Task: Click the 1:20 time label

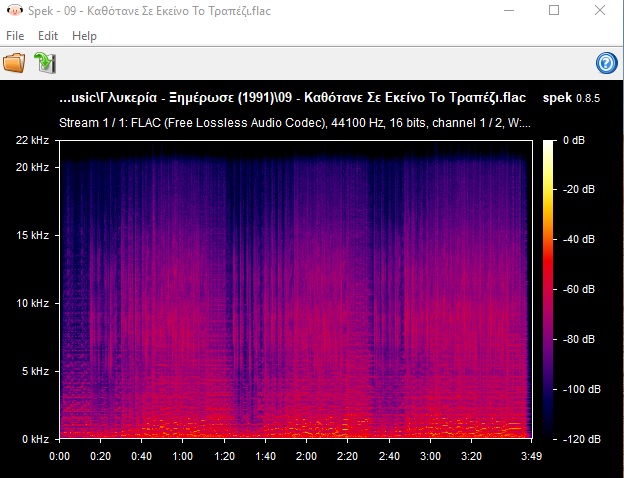Action: coord(224,456)
